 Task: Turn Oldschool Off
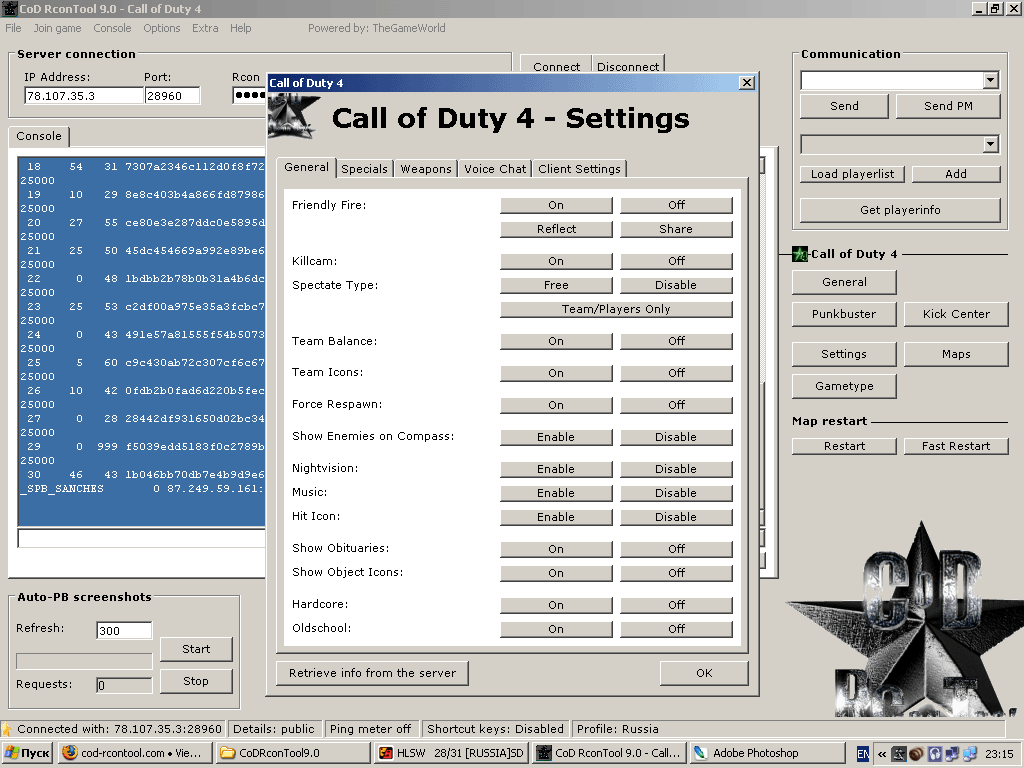[677, 629]
